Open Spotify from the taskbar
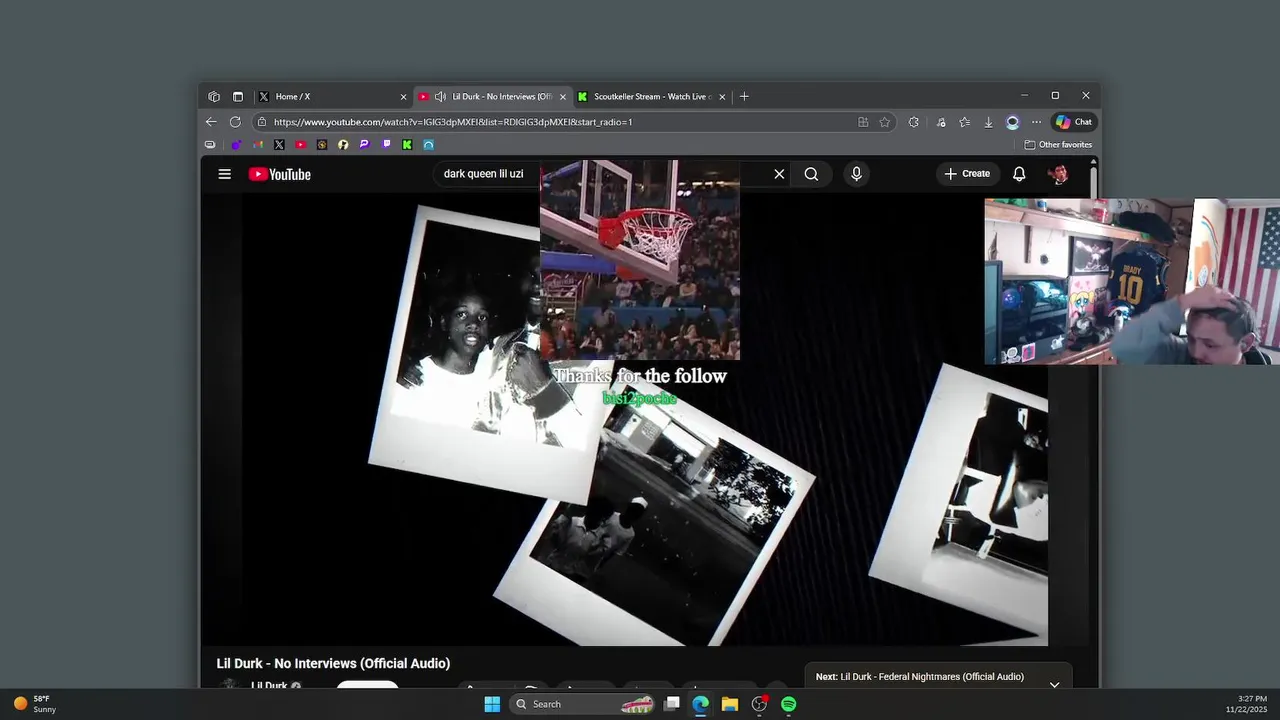The image size is (1280, 720). tap(789, 704)
